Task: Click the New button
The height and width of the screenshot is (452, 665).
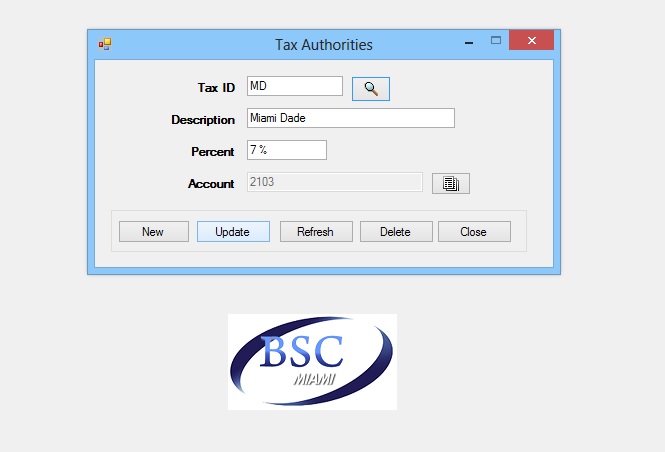Action: click(x=154, y=232)
